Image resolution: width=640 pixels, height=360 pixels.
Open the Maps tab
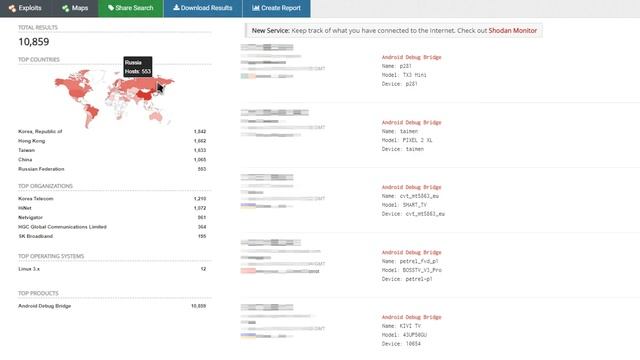[75, 8]
